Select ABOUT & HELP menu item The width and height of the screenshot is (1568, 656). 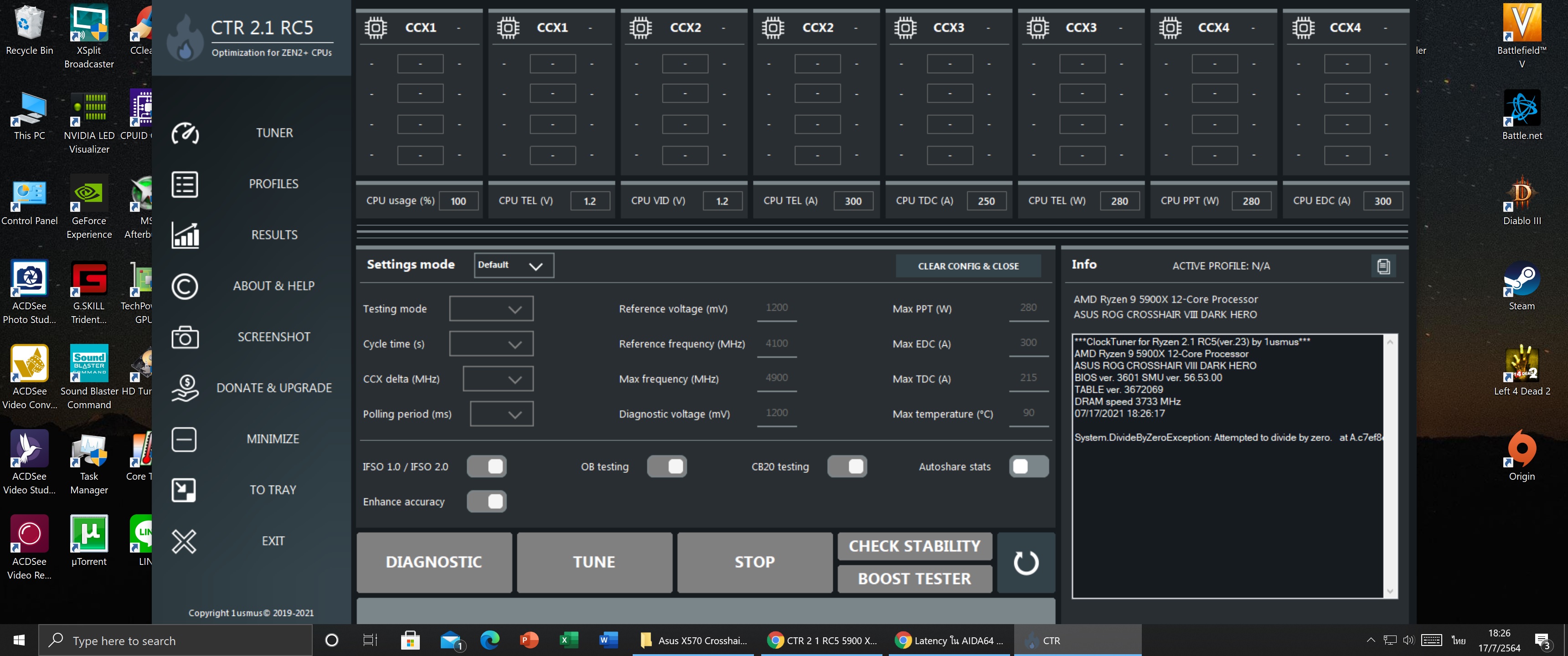pos(273,286)
